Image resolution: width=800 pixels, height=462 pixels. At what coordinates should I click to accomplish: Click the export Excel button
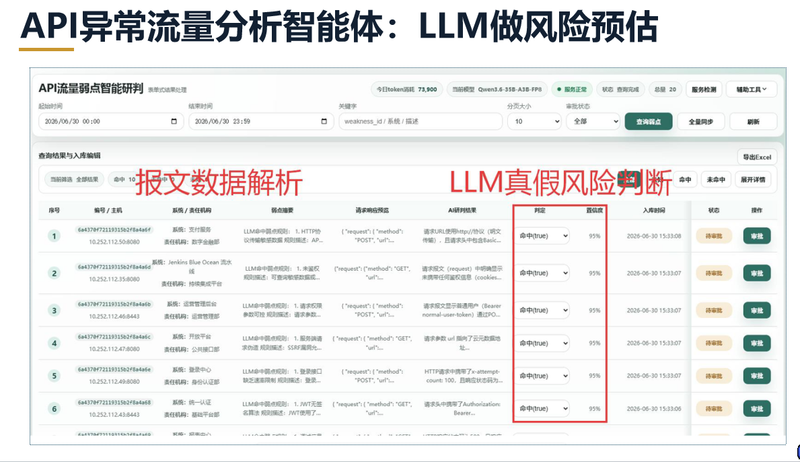(757, 157)
